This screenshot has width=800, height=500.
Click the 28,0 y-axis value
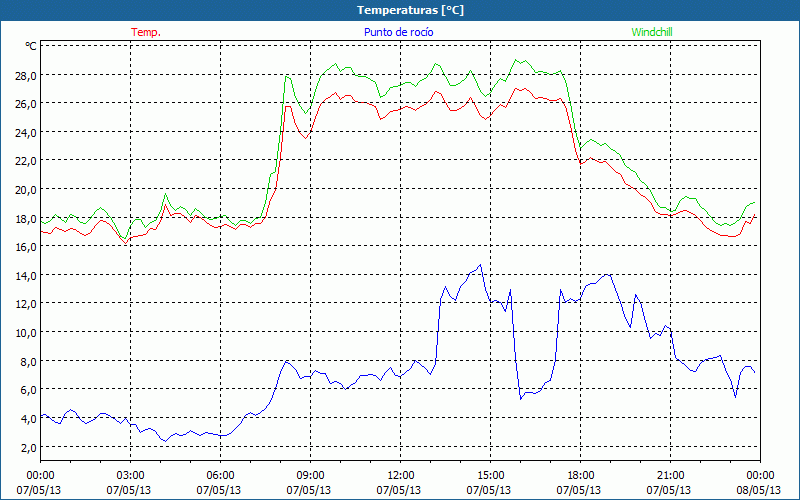click(26, 76)
